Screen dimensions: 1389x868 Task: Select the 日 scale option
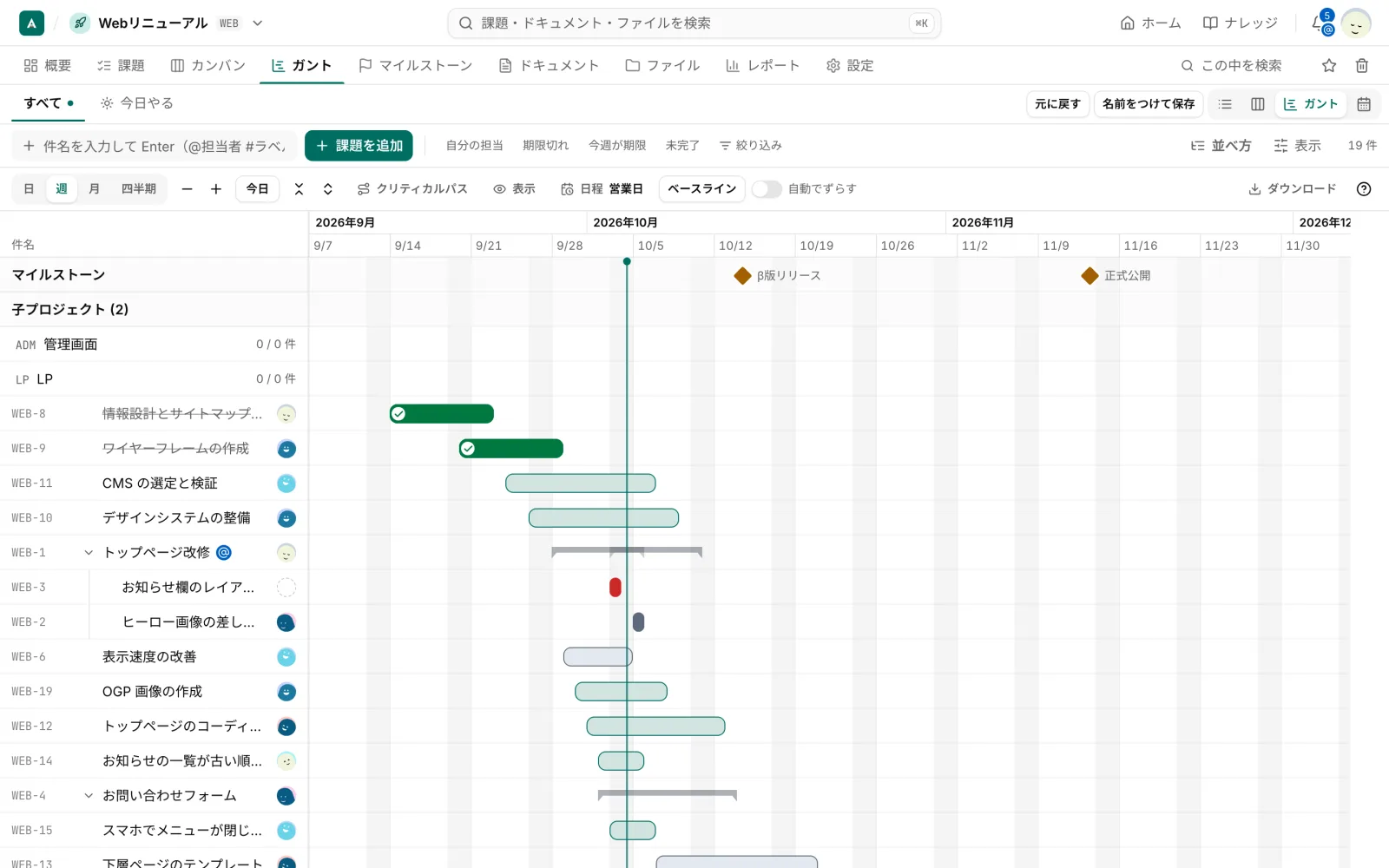tap(29, 189)
